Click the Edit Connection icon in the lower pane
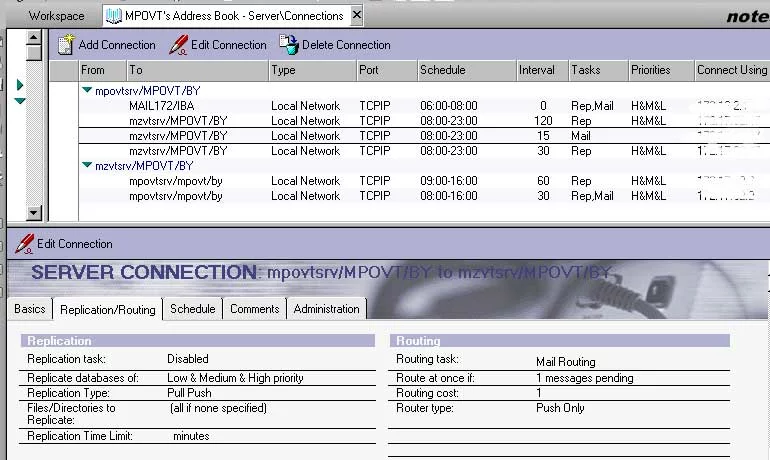Viewport: 770px width, 460px height. tap(24, 243)
